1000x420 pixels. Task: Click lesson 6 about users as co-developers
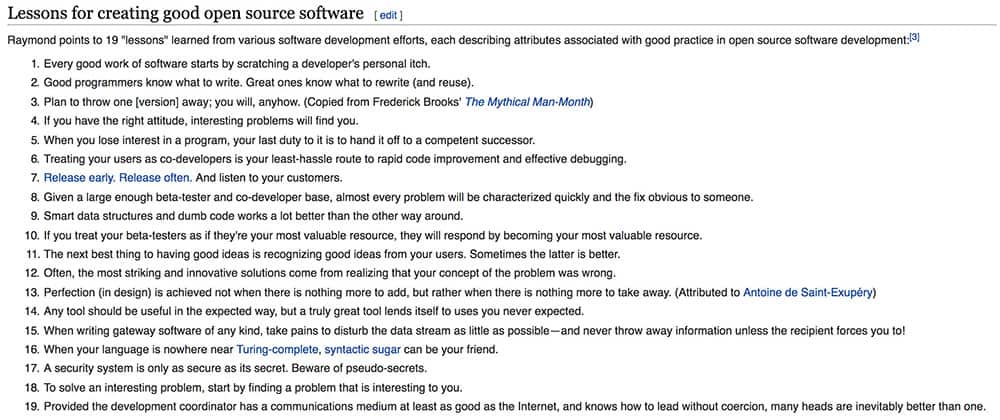coord(335,159)
